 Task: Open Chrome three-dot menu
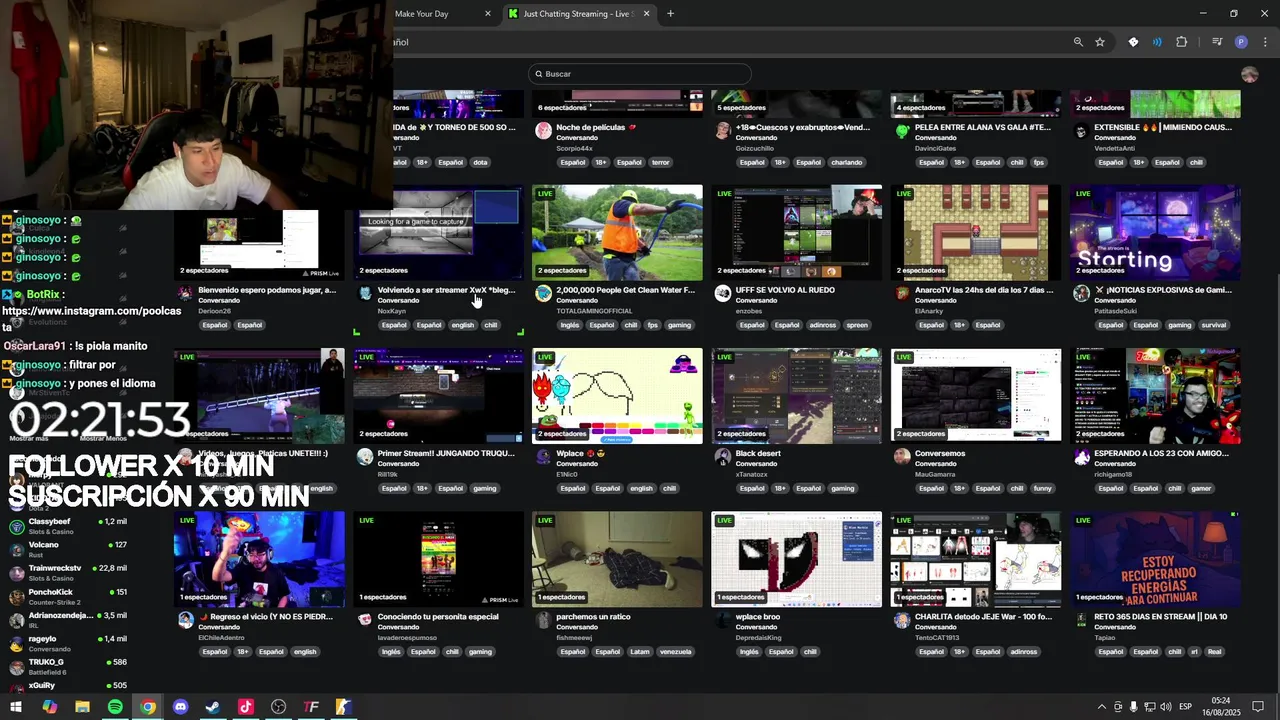[1265, 42]
